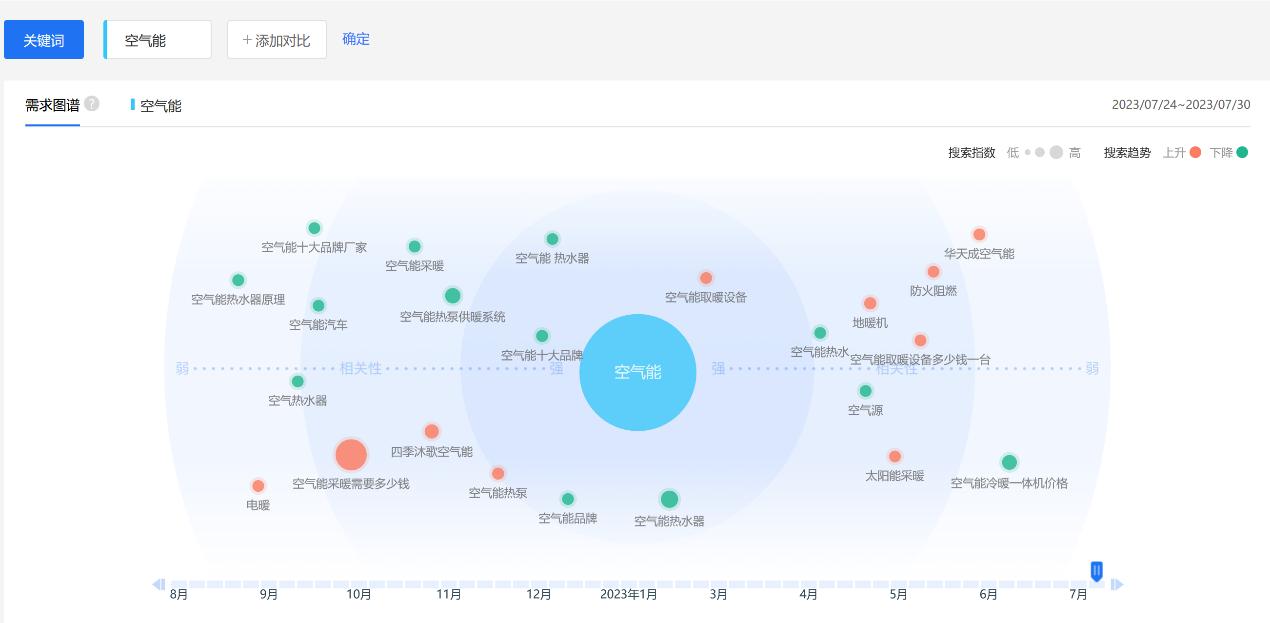Image resolution: width=1270 pixels, height=623 pixels.
Task: Click the 四季沐歌空气能 node dot
Action: point(431,432)
